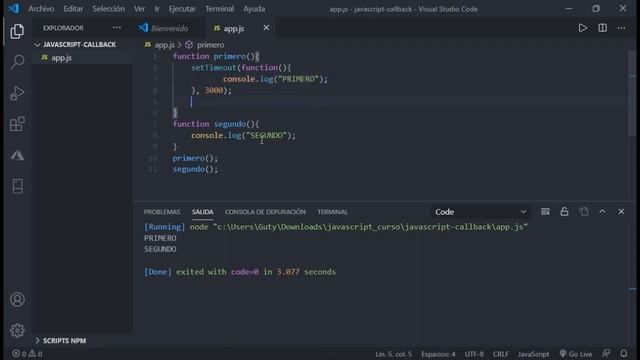The width and height of the screenshot is (640, 360).
Task: Split the editor to the right
Action: (x=602, y=28)
